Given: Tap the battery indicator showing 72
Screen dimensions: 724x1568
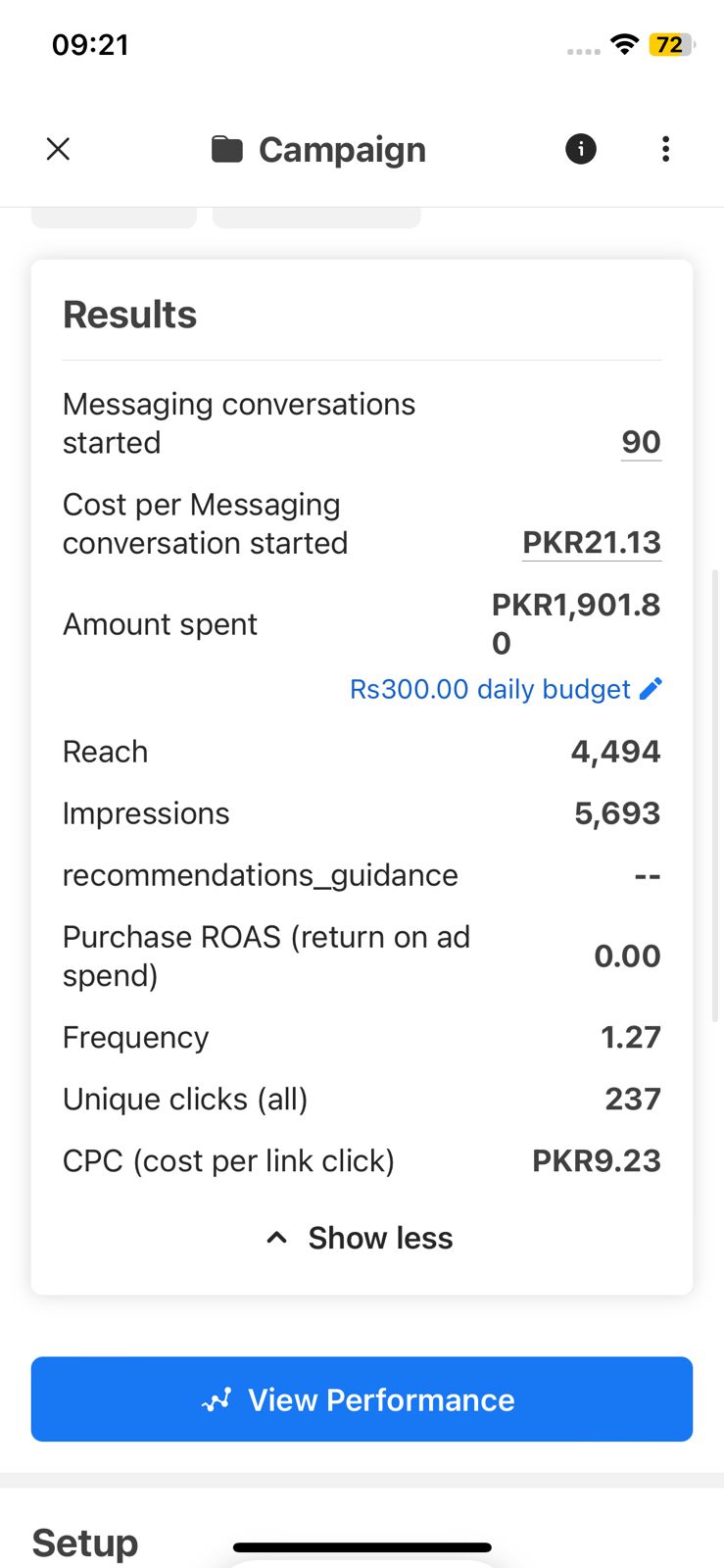Looking at the screenshot, I should (x=671, y=44).
